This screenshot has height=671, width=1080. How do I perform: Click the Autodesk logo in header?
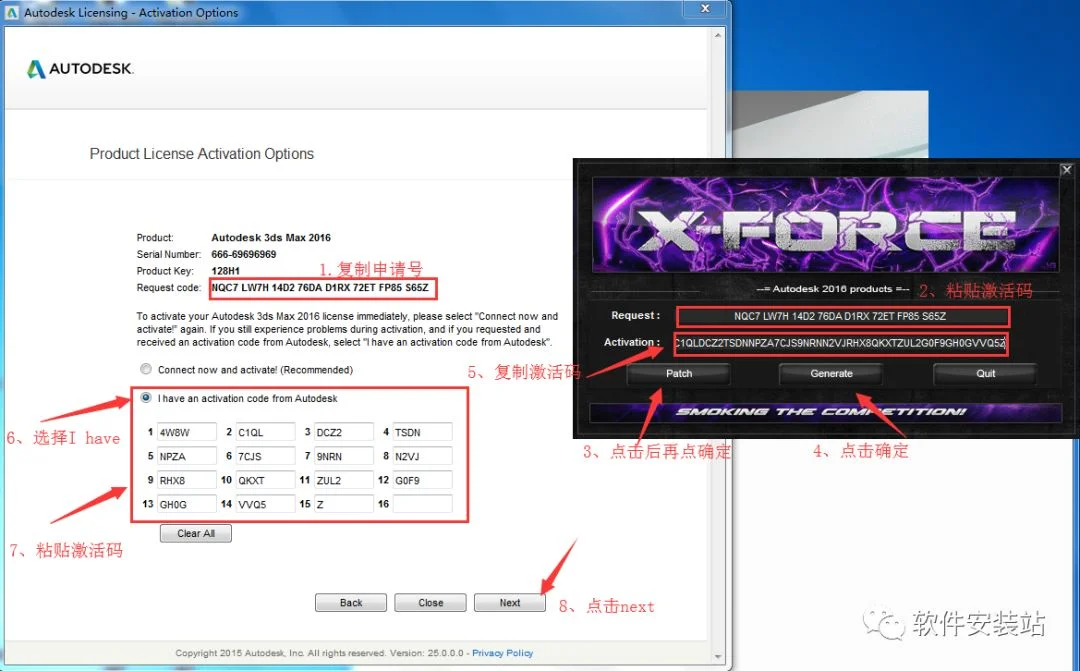(80, 69)
